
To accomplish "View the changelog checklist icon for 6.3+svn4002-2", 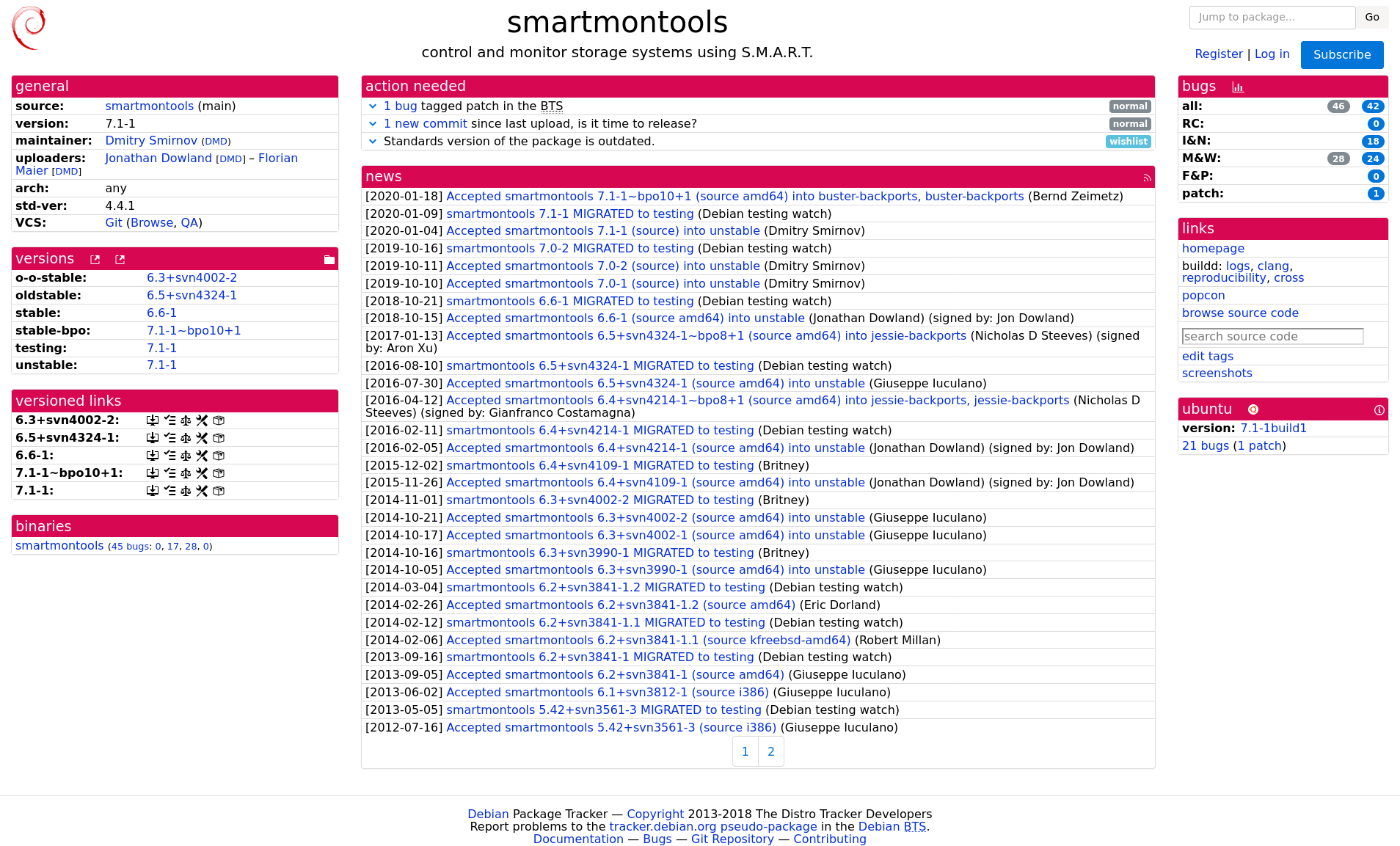I will tap(169, 420).
